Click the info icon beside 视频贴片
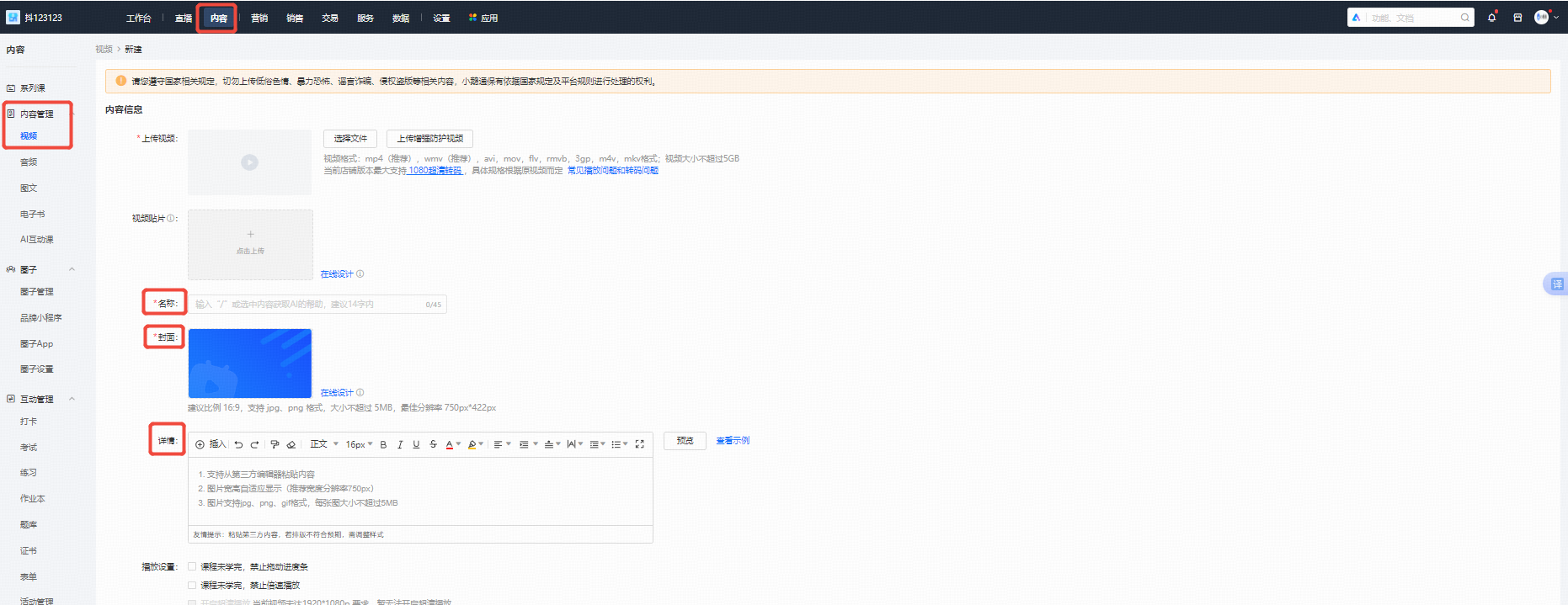This screenshot has height=605, width=1568. pos(171,218)
